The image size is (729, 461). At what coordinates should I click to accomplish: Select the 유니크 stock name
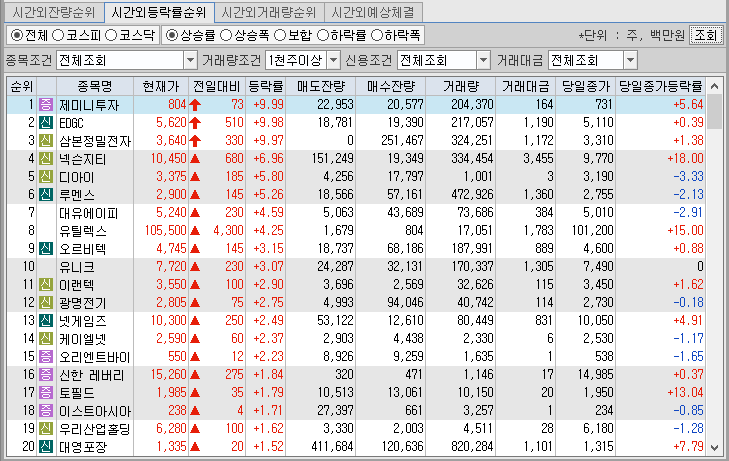coord(77,267)
